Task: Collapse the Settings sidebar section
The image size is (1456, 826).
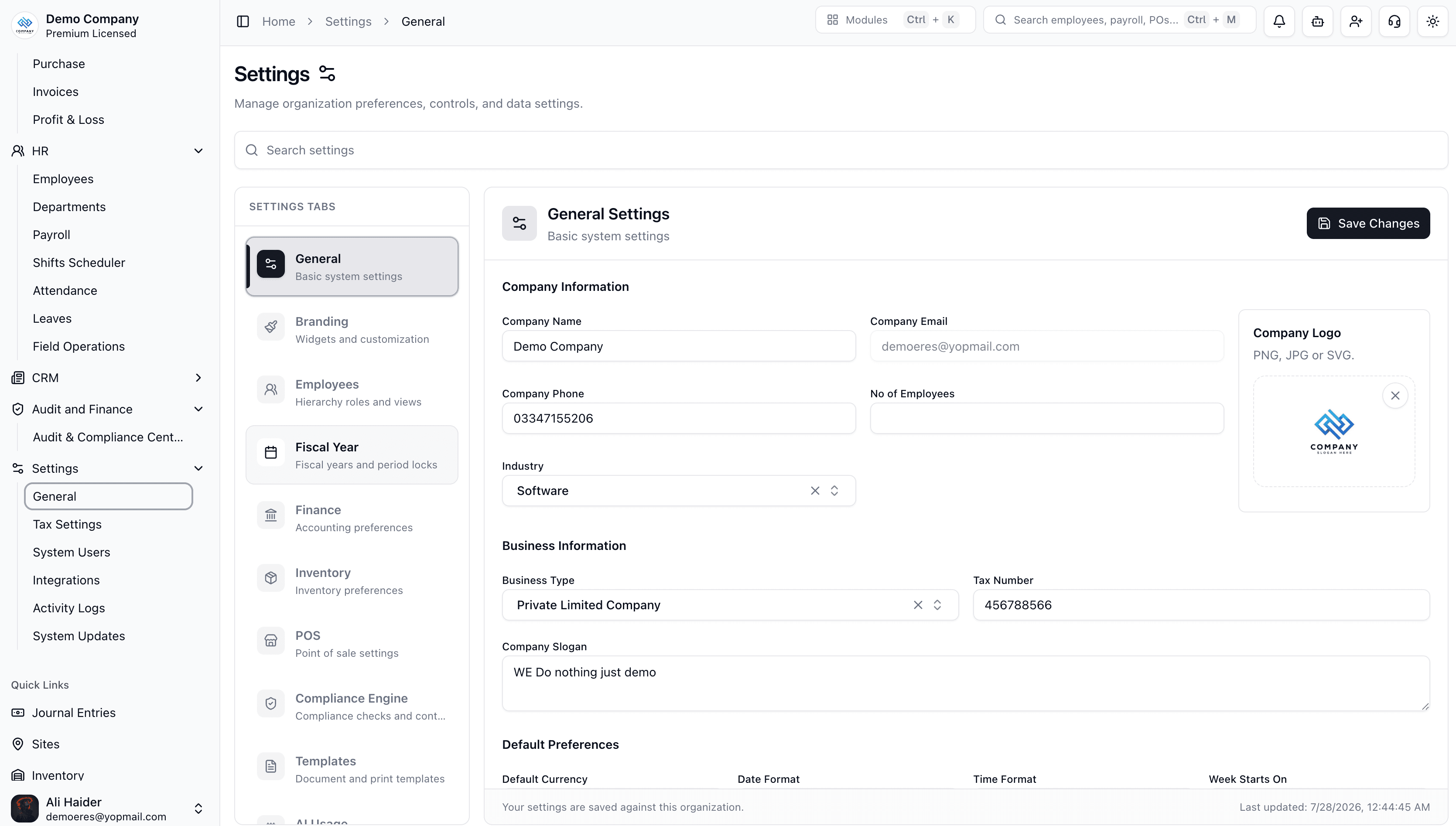Action: (x=198, y=468)
